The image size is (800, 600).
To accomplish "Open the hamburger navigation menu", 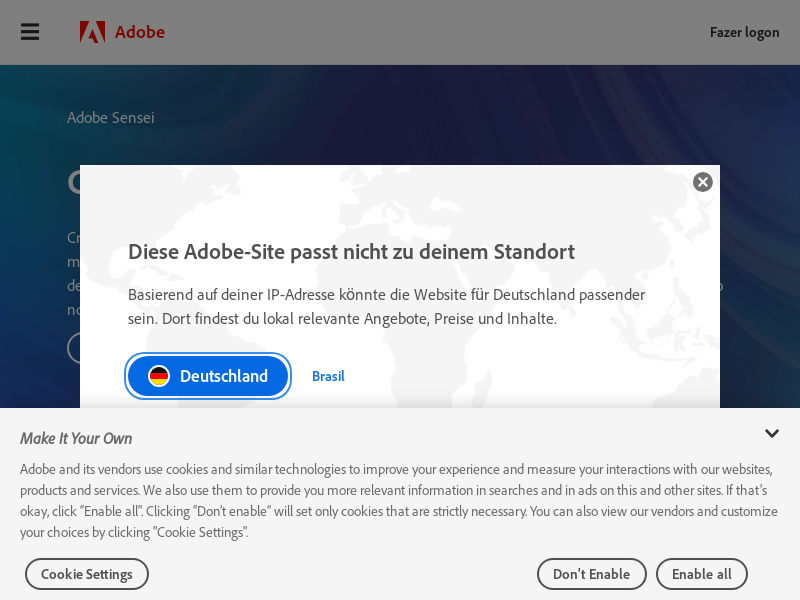I will point(30,32).
